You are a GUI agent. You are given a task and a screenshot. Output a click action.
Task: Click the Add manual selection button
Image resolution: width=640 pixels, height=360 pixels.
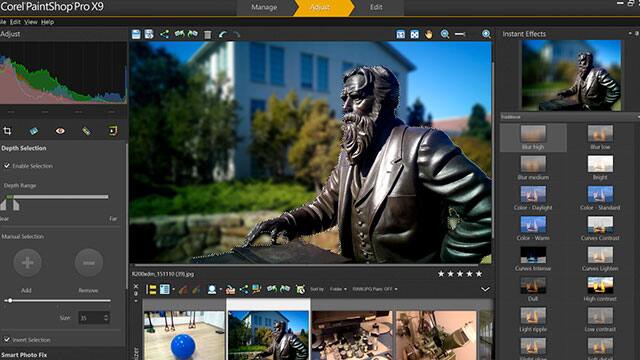point(27,263)
